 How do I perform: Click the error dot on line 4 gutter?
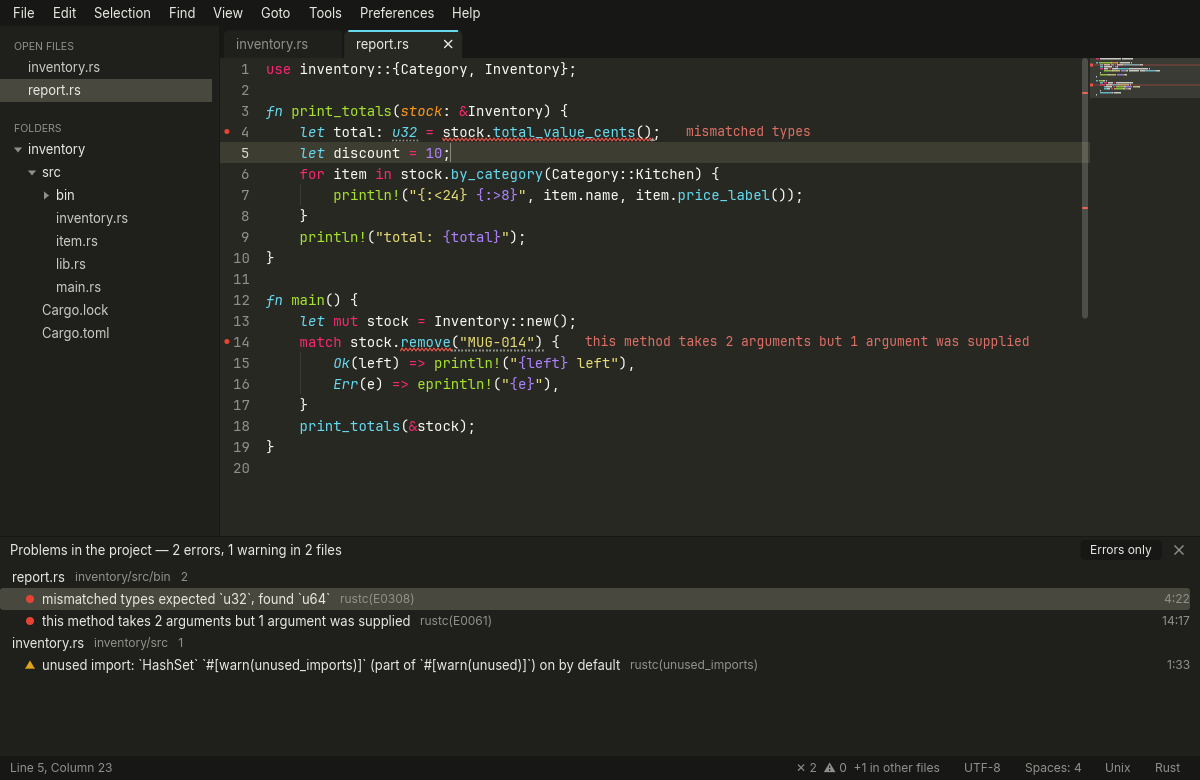point(227,131)
